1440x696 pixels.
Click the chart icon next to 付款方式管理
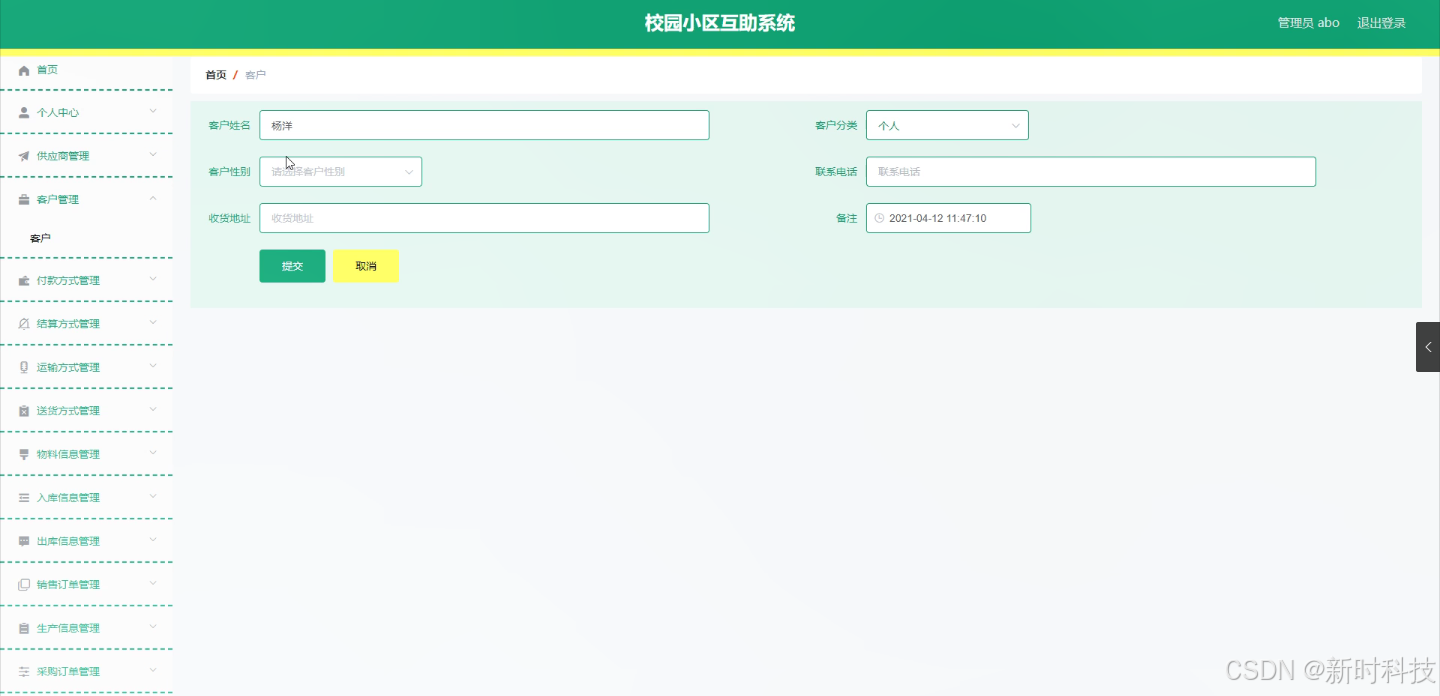[x=23, y=280]
